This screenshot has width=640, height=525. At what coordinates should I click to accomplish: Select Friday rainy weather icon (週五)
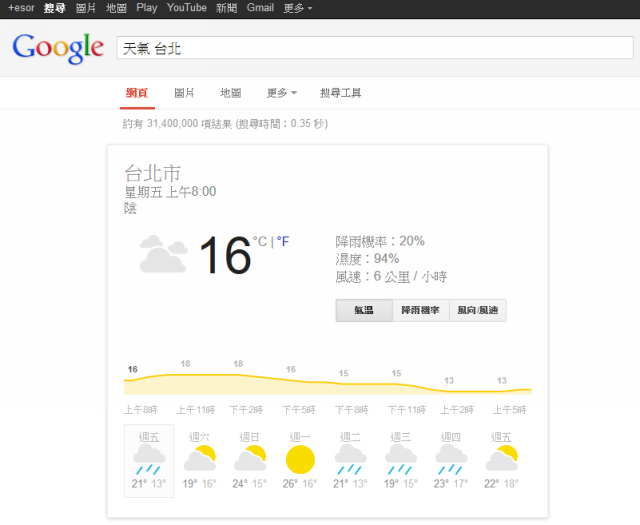(149, 460)
